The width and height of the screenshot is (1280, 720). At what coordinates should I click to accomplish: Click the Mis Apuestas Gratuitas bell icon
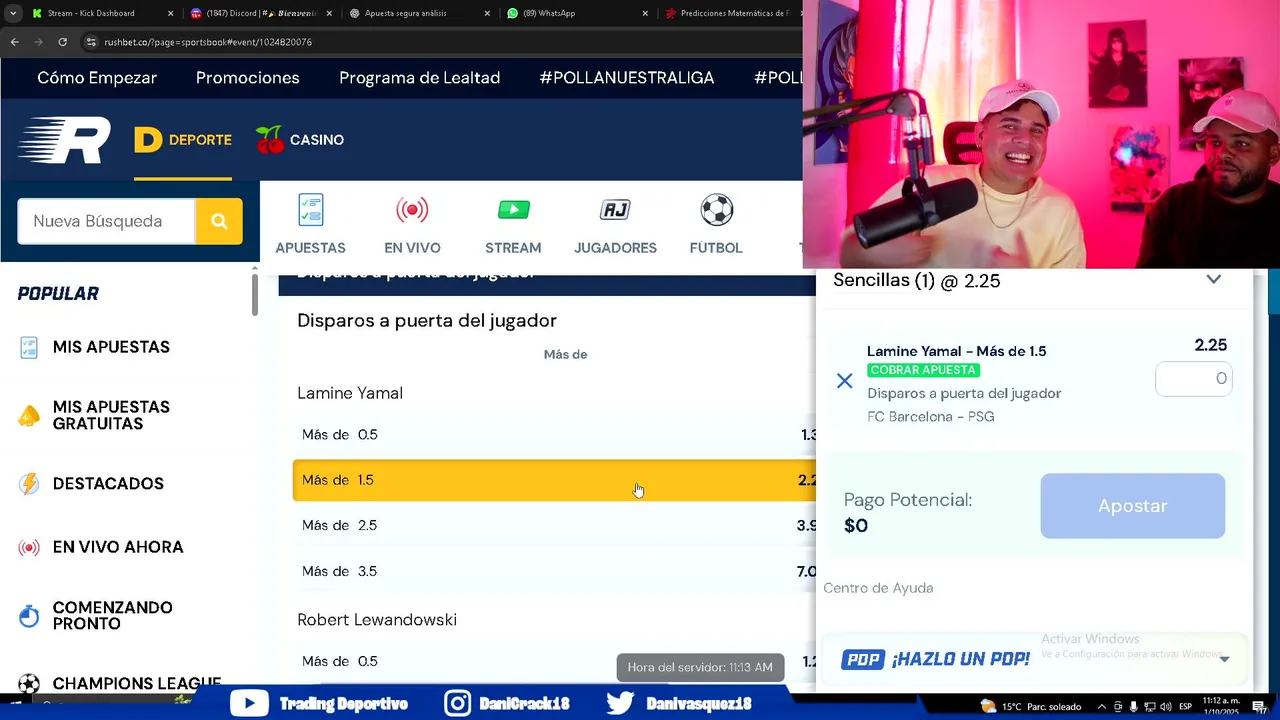pyautogui.click(x=29, y=416)
